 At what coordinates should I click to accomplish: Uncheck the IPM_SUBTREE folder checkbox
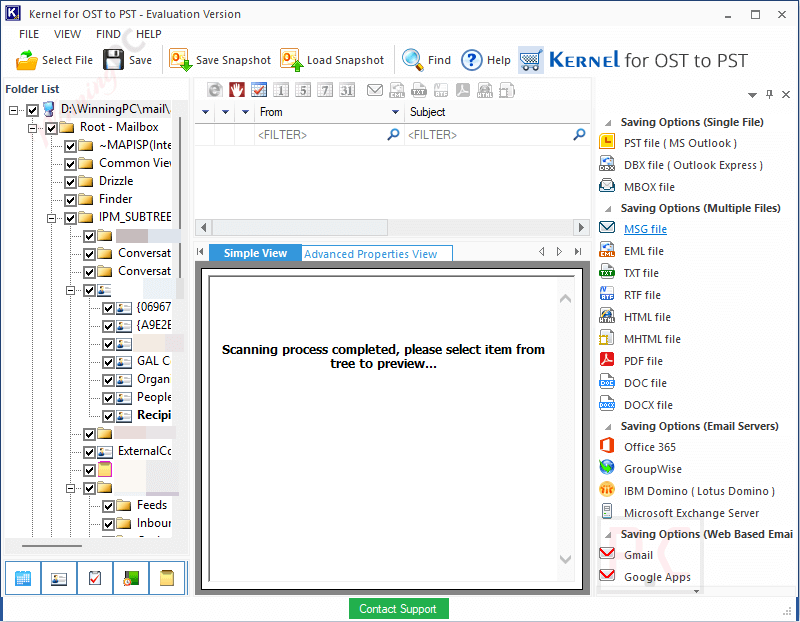pos(70,218)
